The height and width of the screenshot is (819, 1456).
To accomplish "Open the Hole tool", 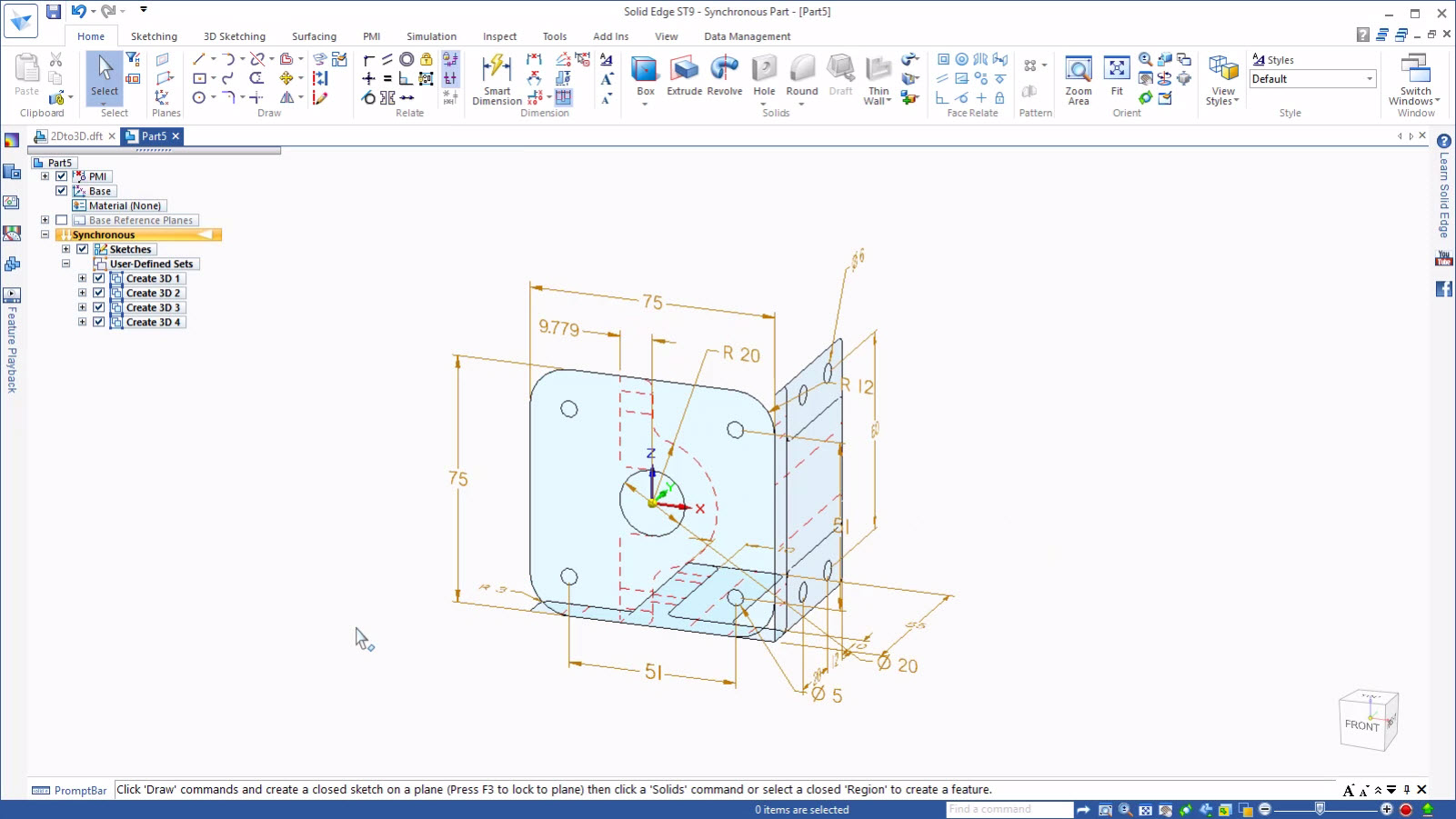I will point(764,77).
